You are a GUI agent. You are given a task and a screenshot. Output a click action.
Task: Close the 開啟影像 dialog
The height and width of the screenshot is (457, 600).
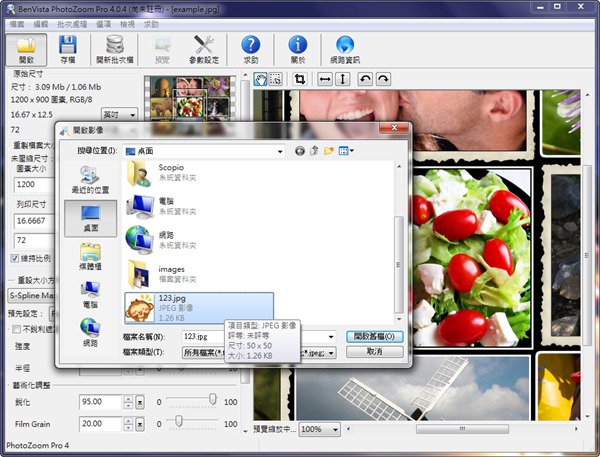394,128
